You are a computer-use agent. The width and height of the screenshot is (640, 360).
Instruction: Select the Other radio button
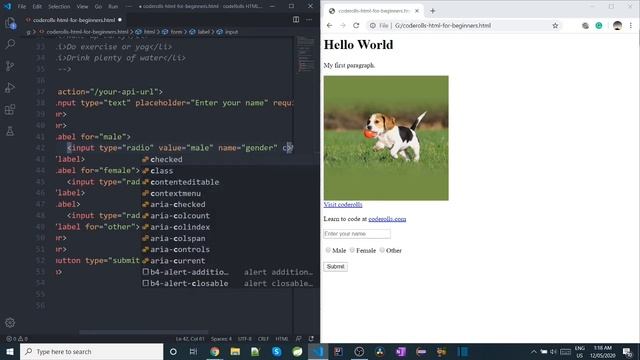point(382,250)
